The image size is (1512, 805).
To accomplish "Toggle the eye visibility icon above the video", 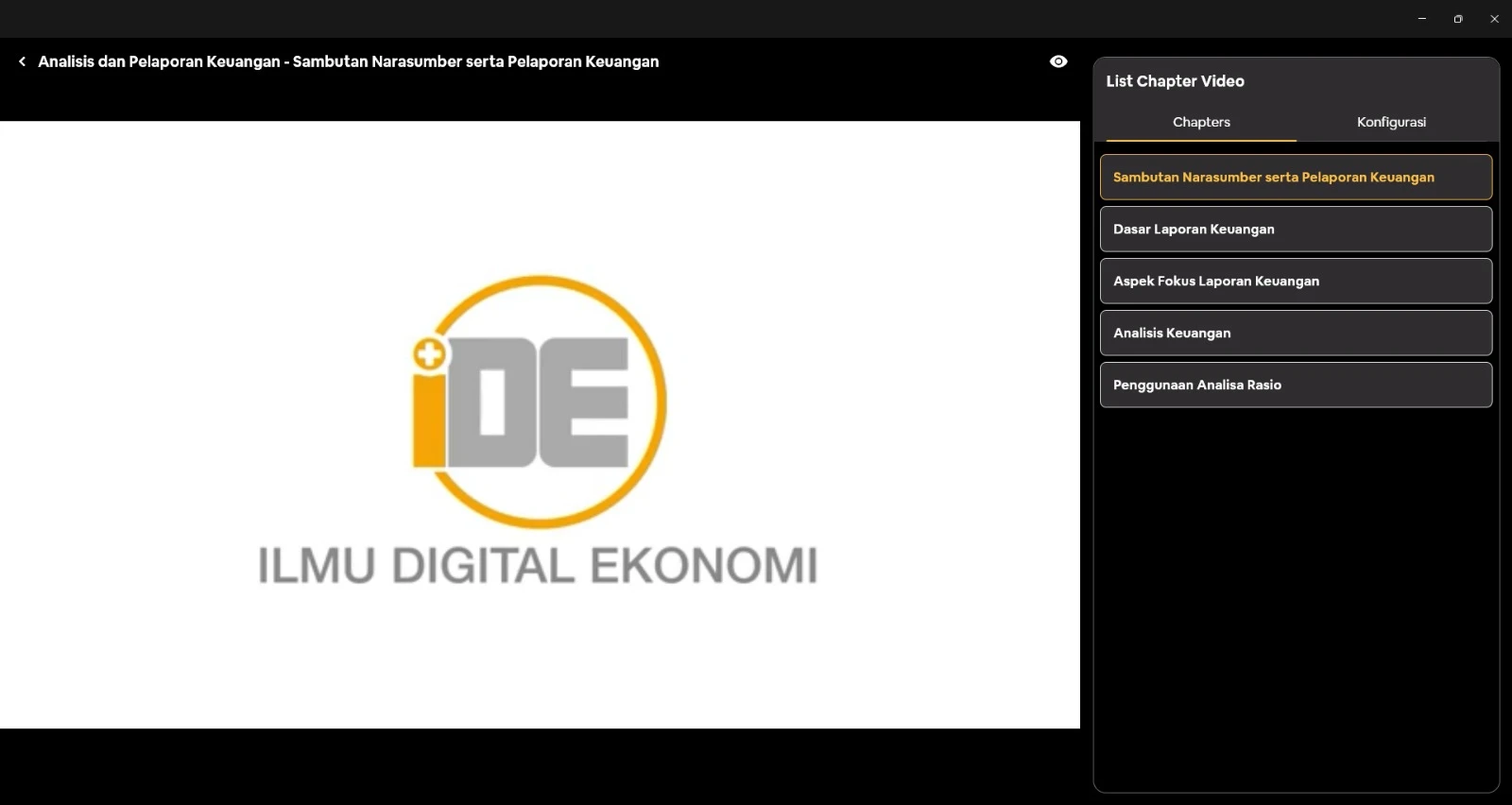I will pyautogui.click(x=1058, y=61).
